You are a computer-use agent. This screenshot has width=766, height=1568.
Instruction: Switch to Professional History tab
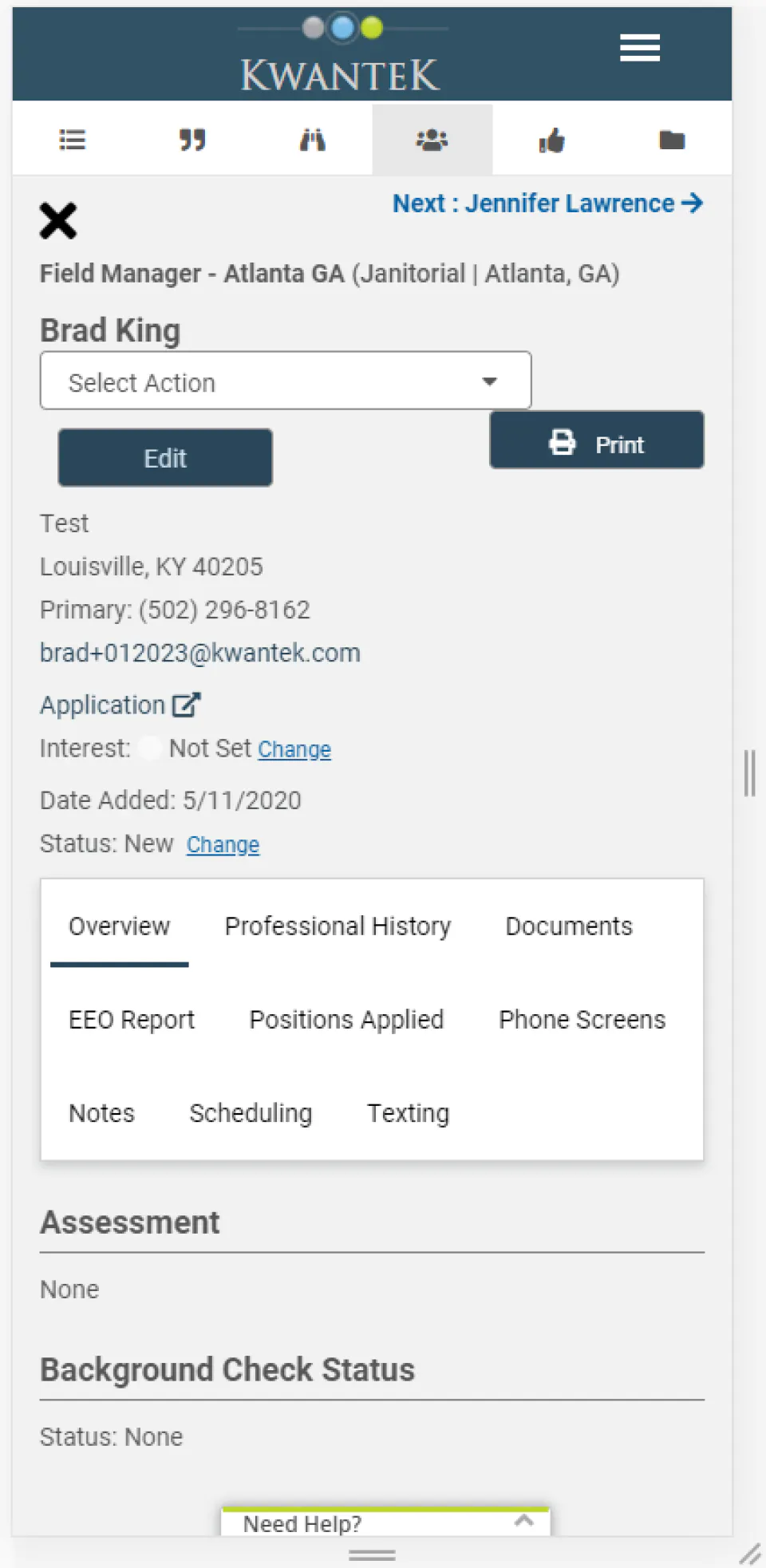coord(338,926)
